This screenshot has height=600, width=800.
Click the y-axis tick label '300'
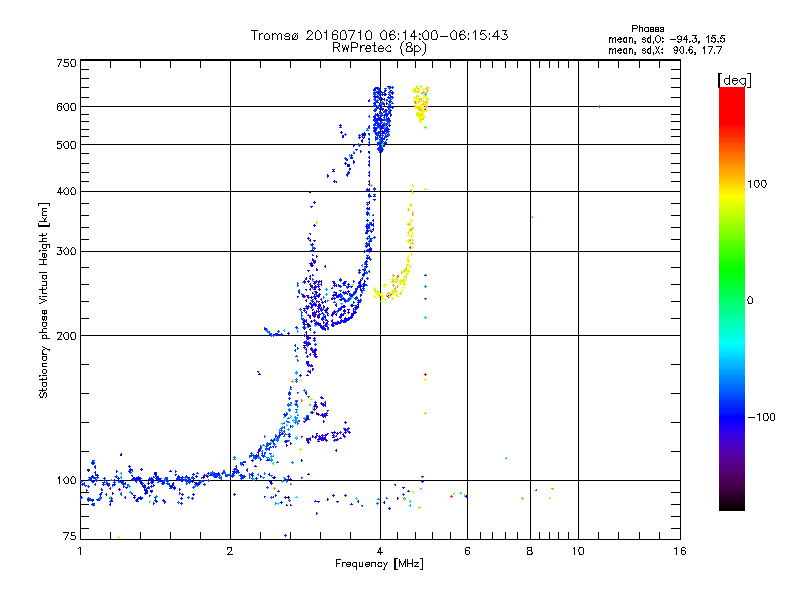click(66, 251)
